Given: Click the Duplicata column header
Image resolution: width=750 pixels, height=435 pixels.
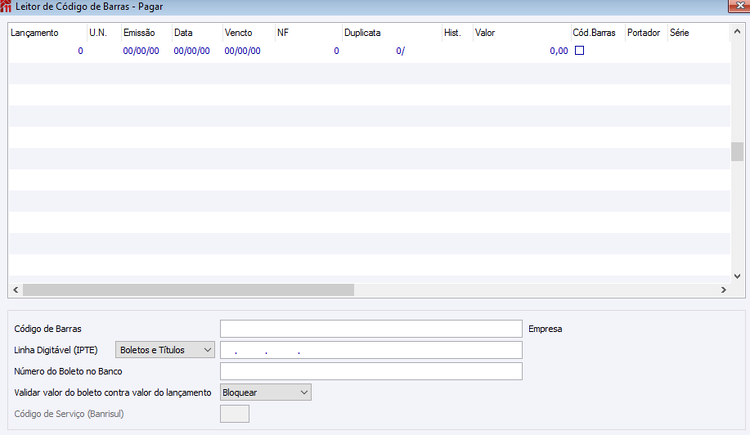Looking at the screenshot, I should click(x=392, y=33).
